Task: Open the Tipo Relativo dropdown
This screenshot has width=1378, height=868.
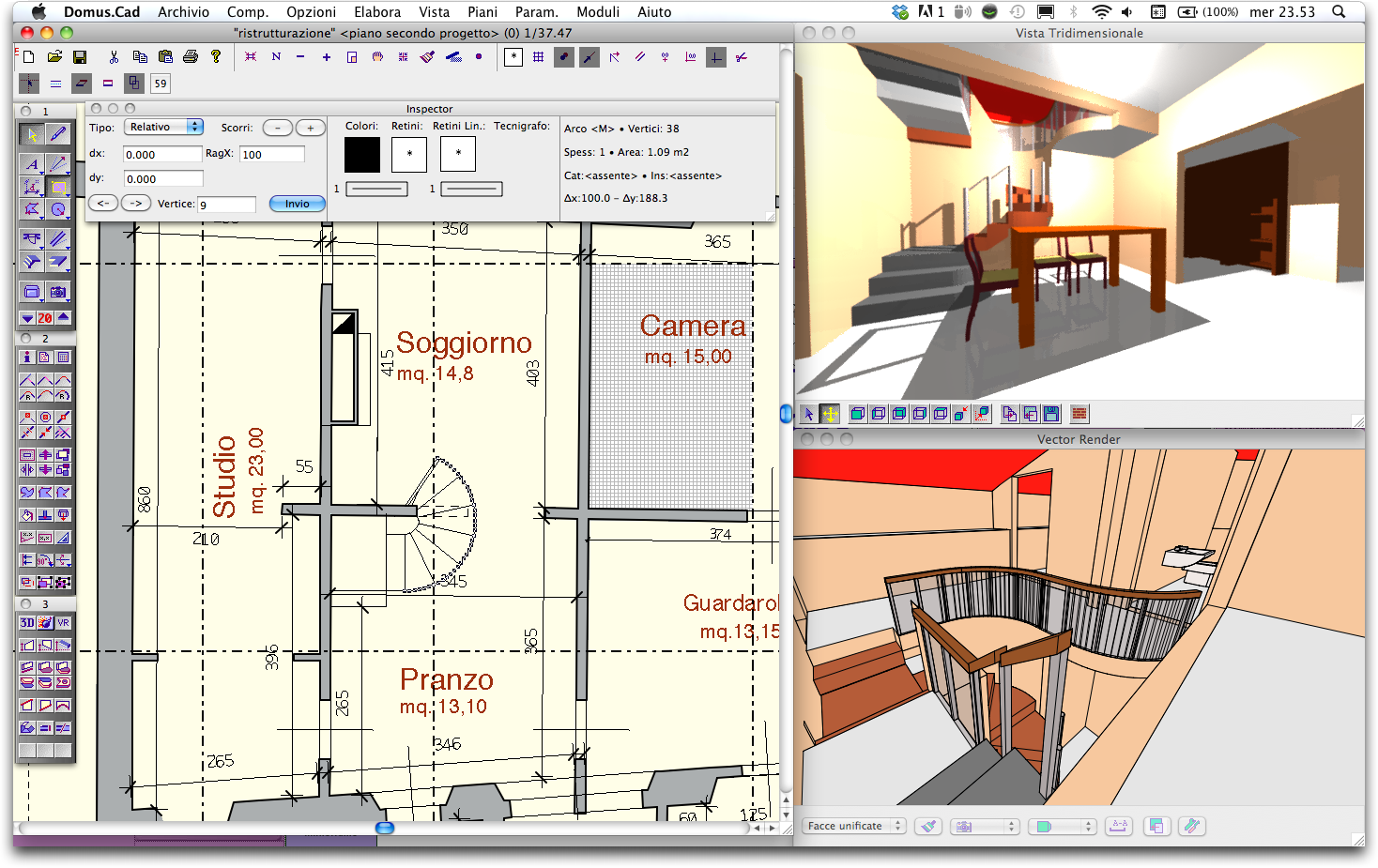Action: (163, 127)
